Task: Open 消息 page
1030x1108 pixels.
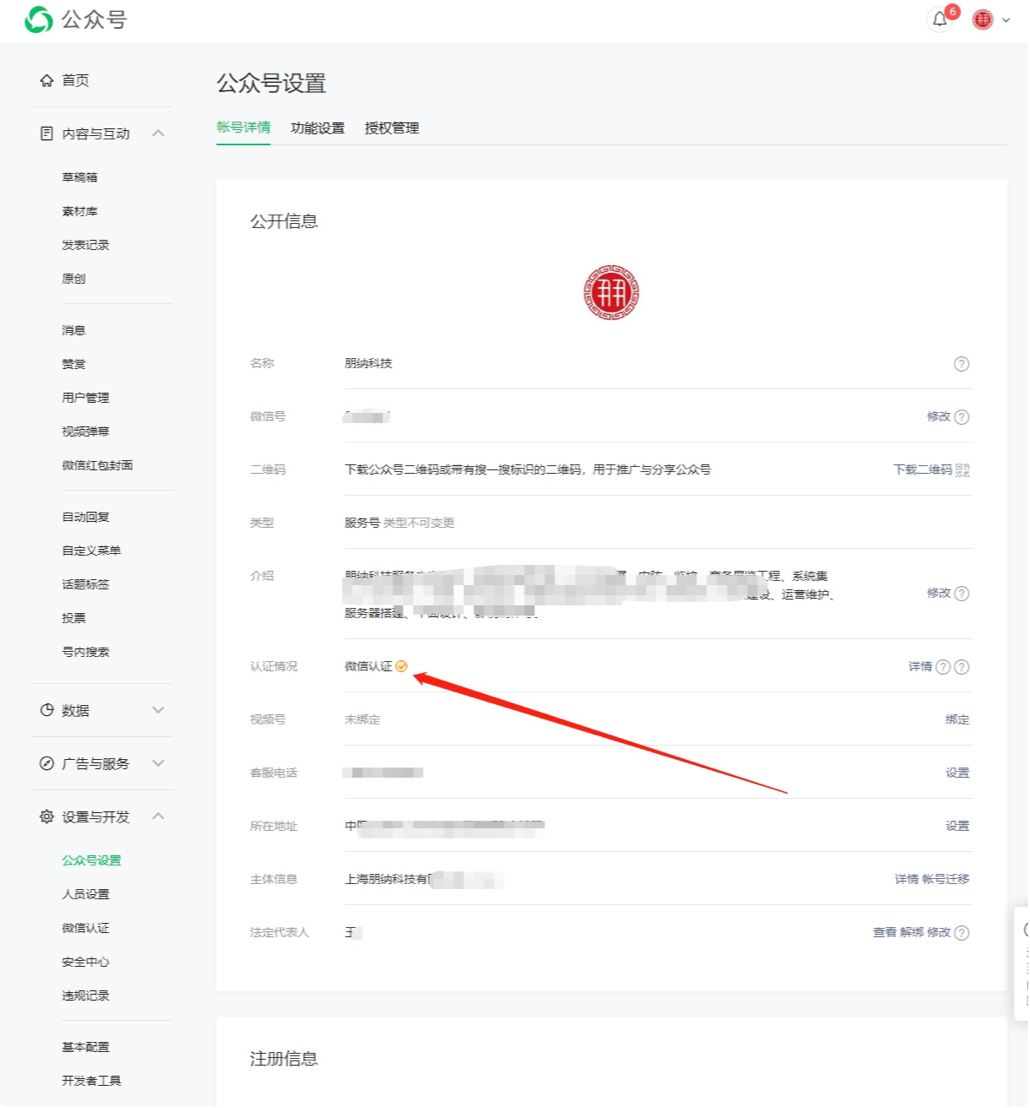Action: point(73,330)
